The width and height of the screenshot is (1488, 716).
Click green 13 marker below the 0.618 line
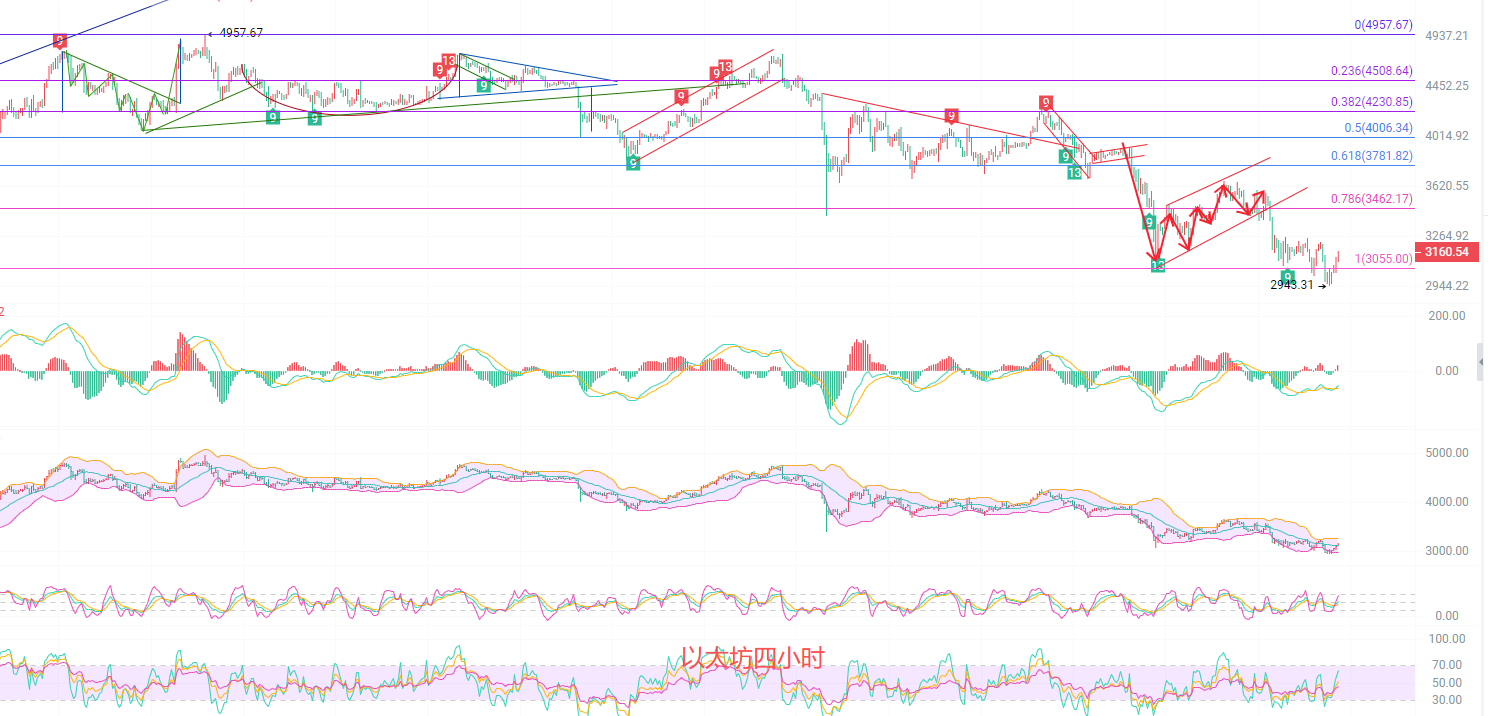point(1074,173)
